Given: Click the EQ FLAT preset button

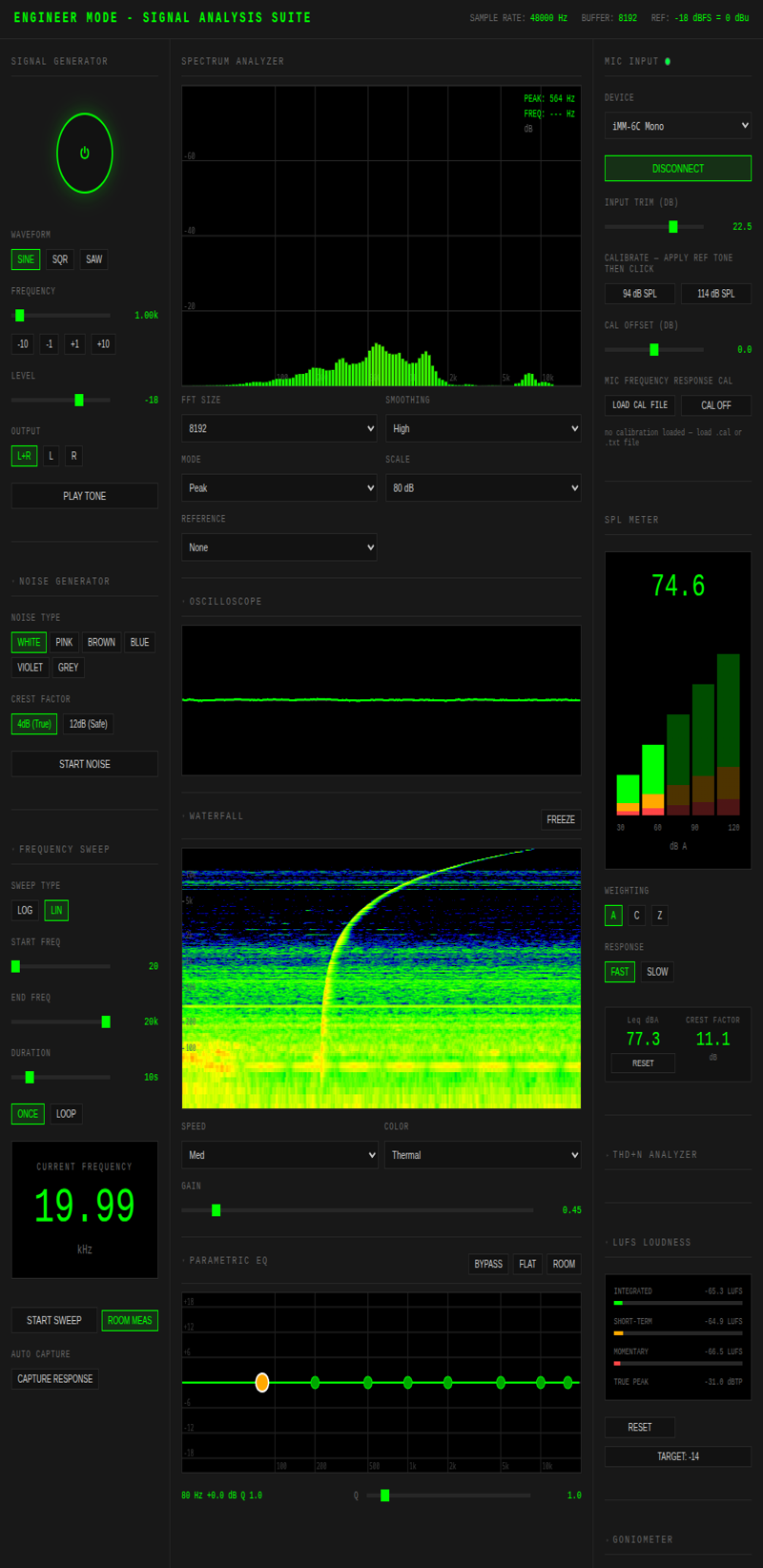Looking at the screenshot, I should [527, 1264].
